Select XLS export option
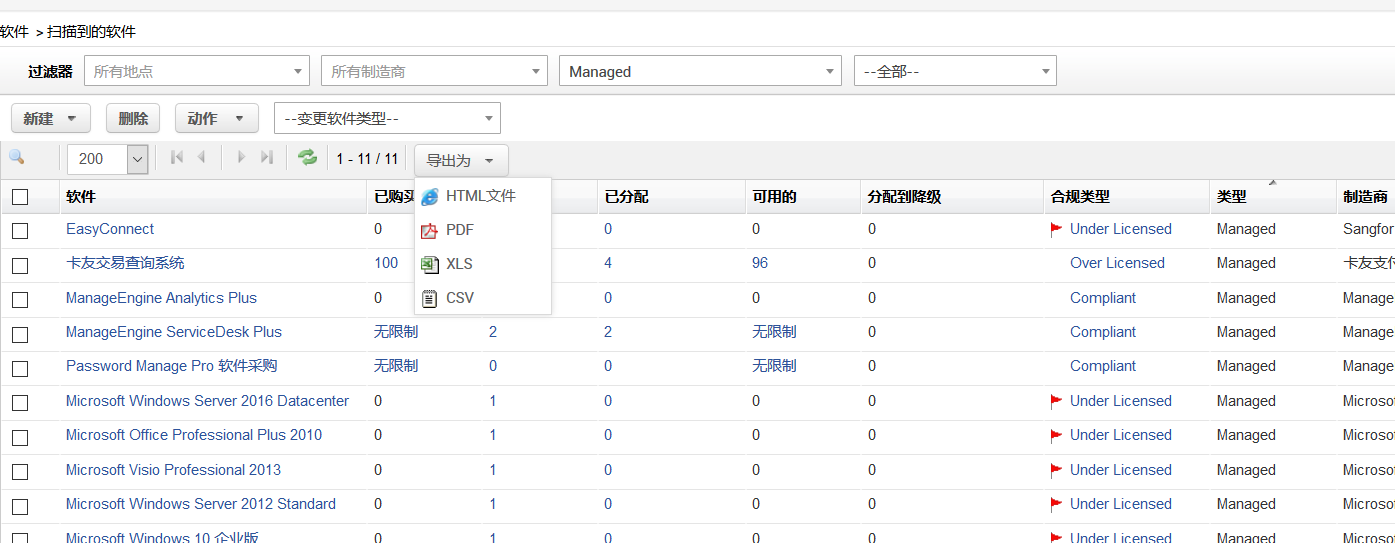1395x543 pixels. pos(459,264)
